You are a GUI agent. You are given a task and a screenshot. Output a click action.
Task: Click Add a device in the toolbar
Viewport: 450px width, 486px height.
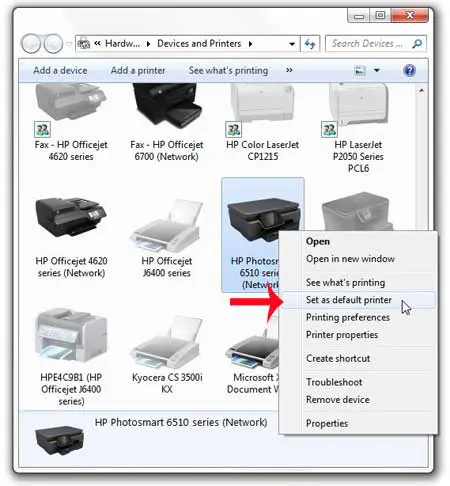[x=60, y=70]
